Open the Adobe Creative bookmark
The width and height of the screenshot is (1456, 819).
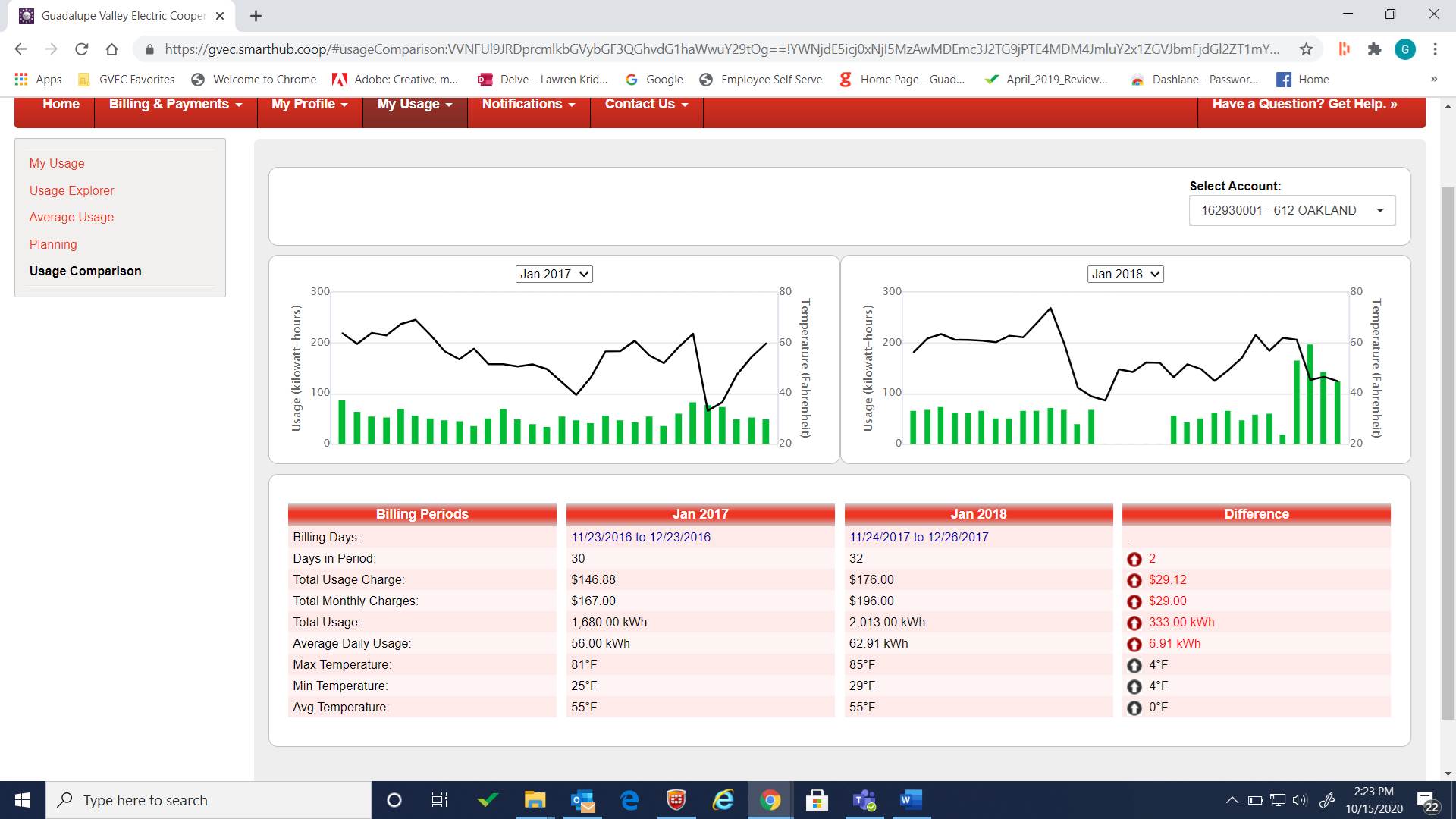(395, 80)
